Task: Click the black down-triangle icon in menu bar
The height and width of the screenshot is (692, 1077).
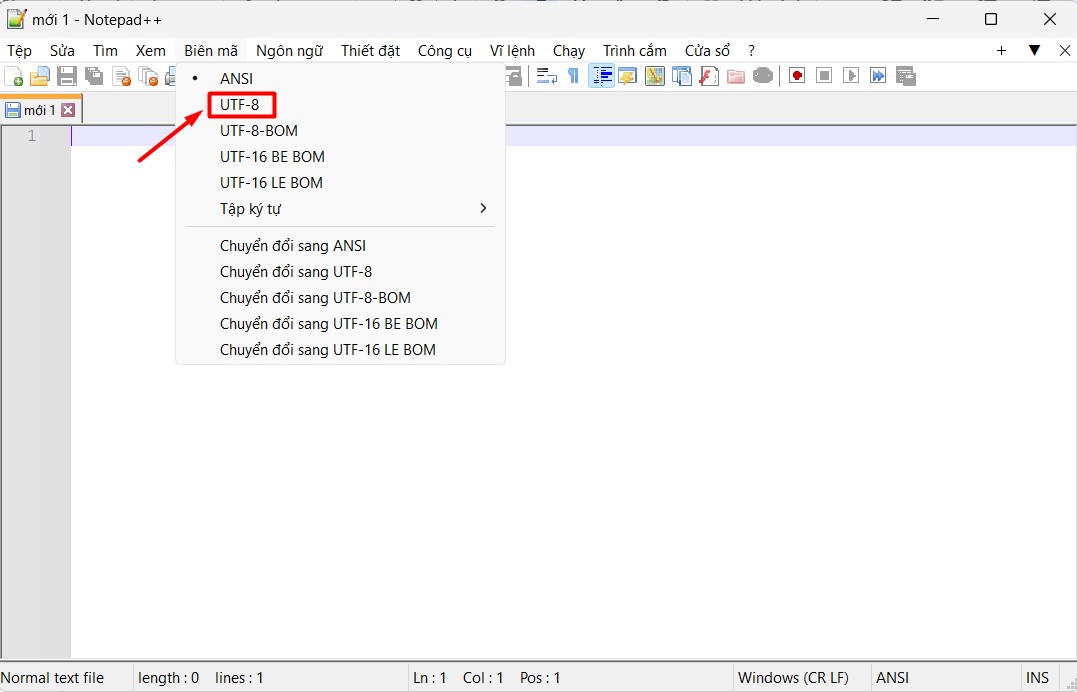Action: click(x=1034, y=50)
